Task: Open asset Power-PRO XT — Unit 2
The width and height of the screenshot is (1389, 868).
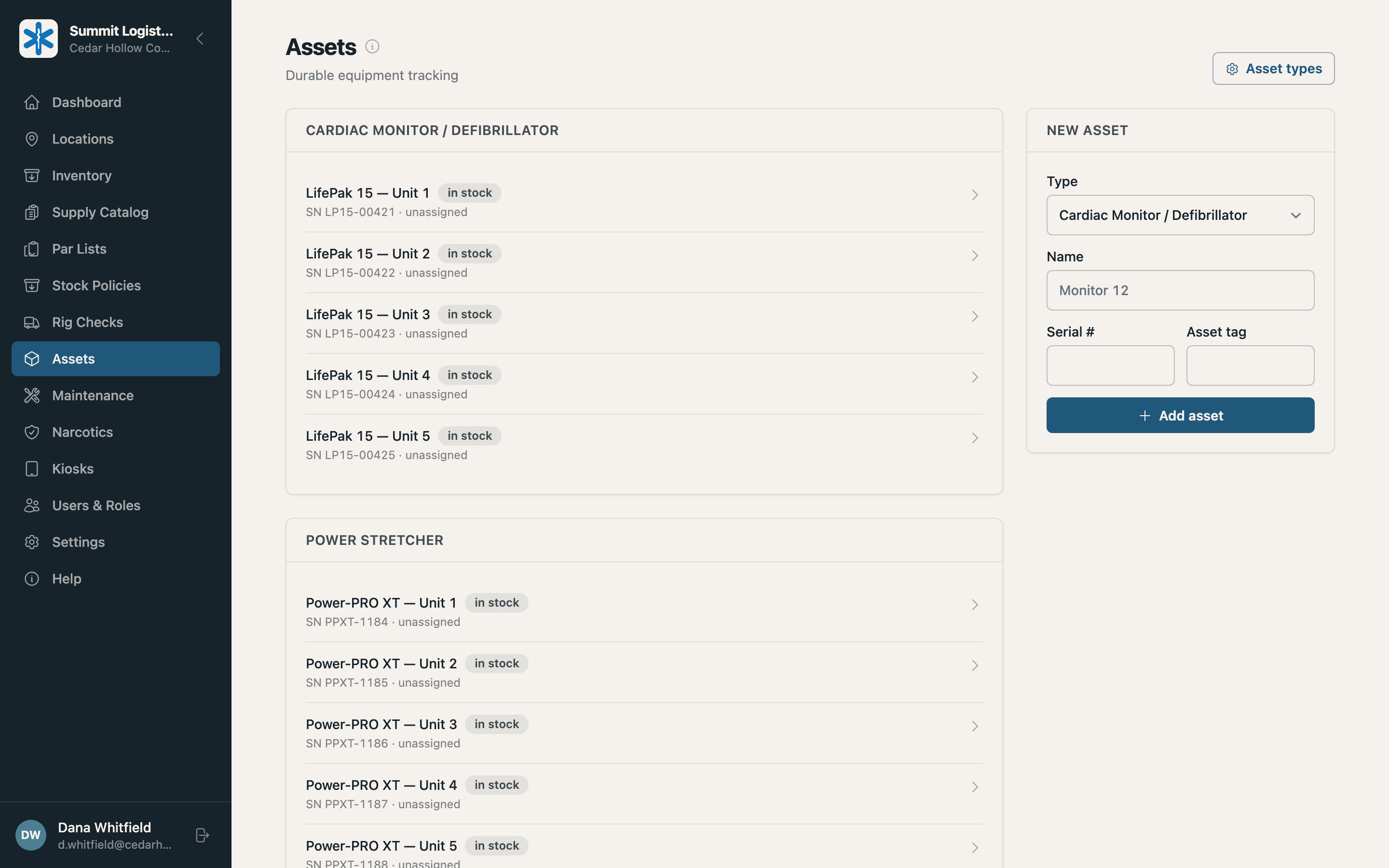Action: pyautogui.click(x=644, y=672)
